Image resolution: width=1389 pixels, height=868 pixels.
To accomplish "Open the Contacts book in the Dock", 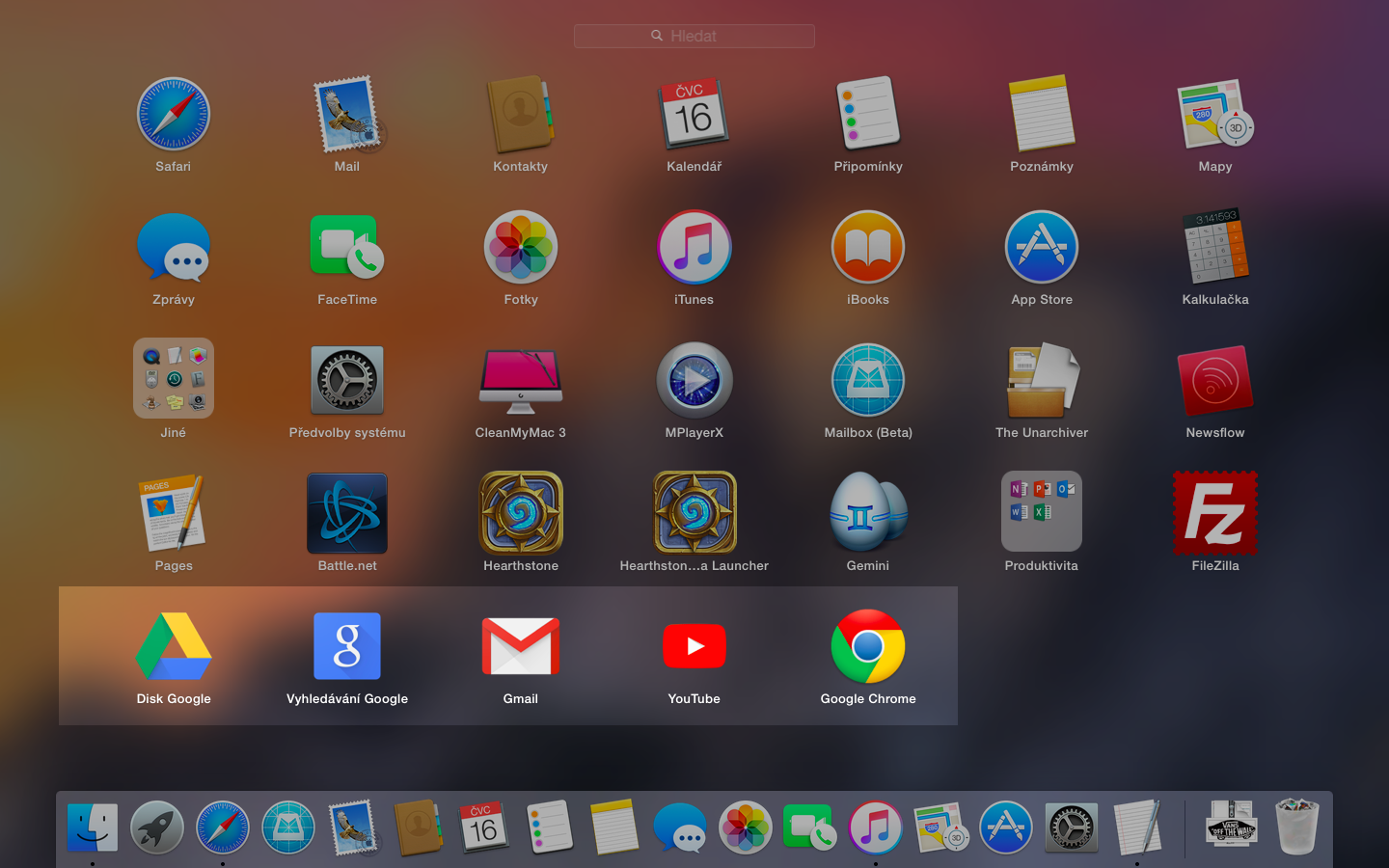I will (x=419, y=827).
